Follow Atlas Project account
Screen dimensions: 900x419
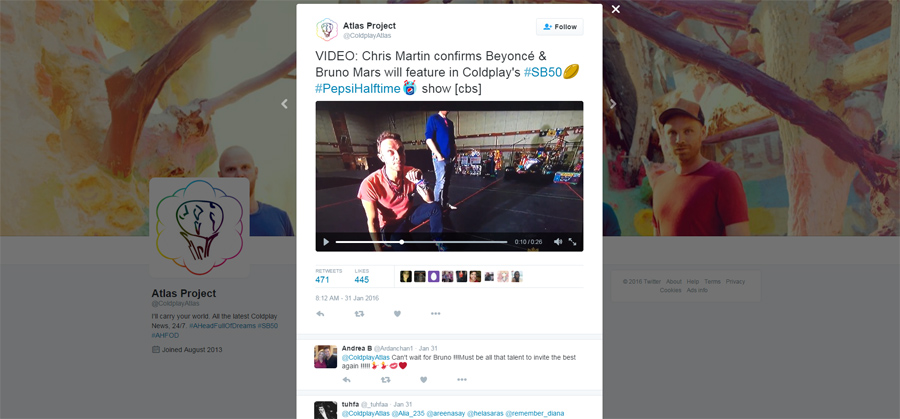click(x=560, y=27)
